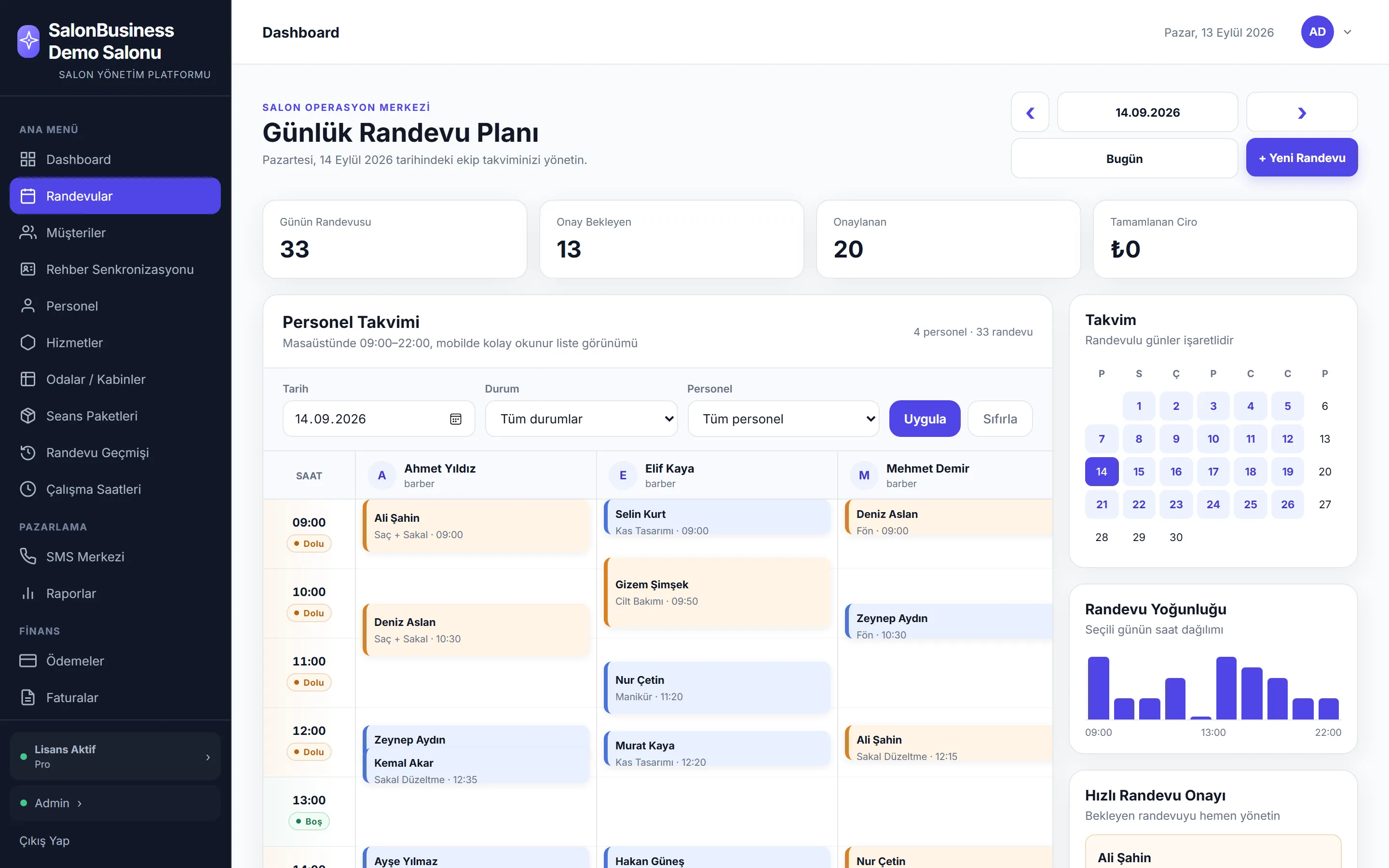Expand the Admin menu chevron
This screenshot has width=1389, height=868.
(x=80, y=803)
